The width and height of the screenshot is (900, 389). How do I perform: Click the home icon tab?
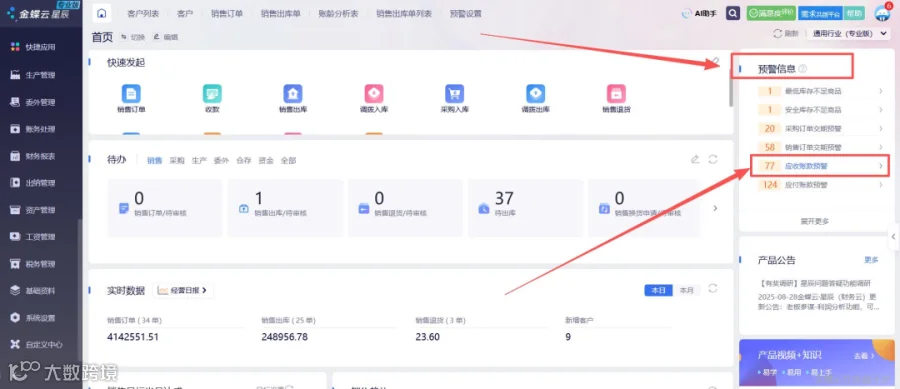pyautogui.click(x=102, y=13)
